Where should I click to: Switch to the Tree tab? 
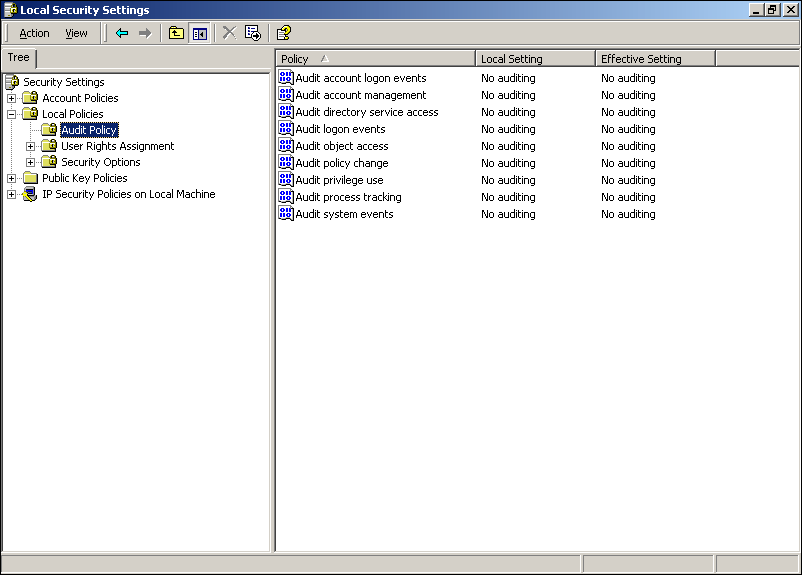coord(19,58)
